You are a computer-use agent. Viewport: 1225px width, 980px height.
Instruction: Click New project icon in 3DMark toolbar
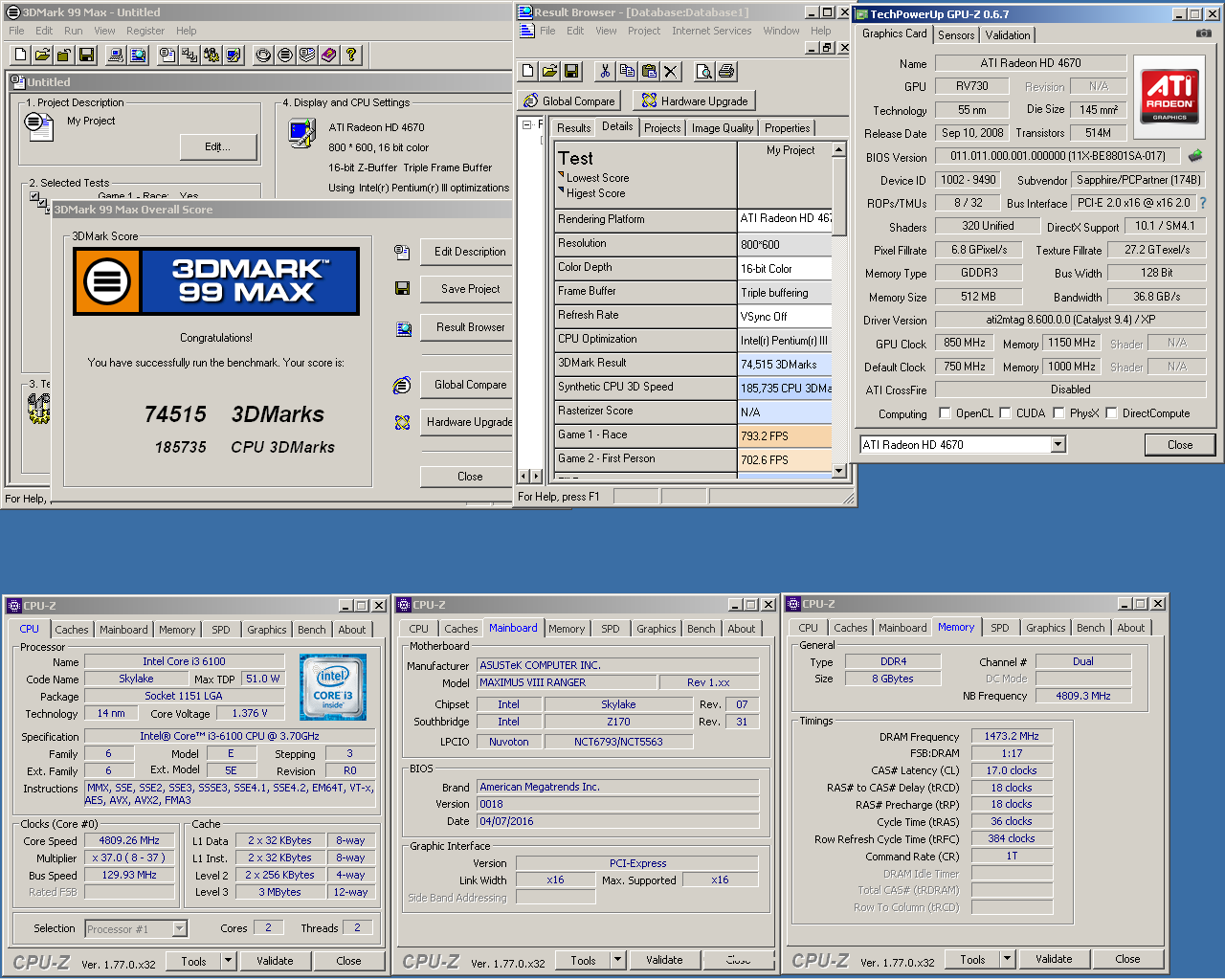(19, 56)
